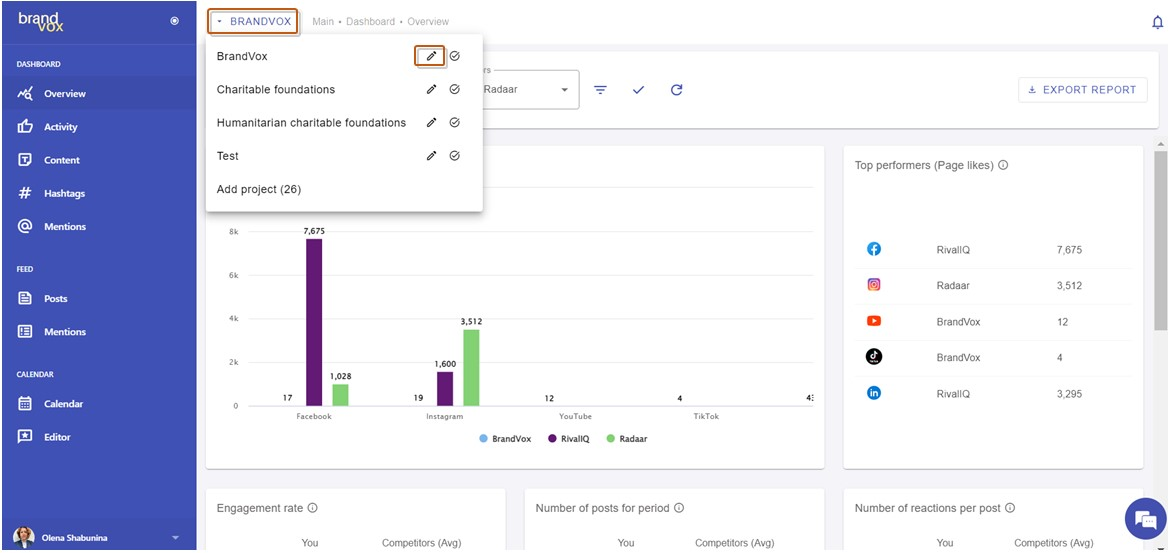The width and height of the screenshot is (1175, 553).
Task: Show info for Number of posts for period
Action: pyautogui.click(x=679, y=508)
